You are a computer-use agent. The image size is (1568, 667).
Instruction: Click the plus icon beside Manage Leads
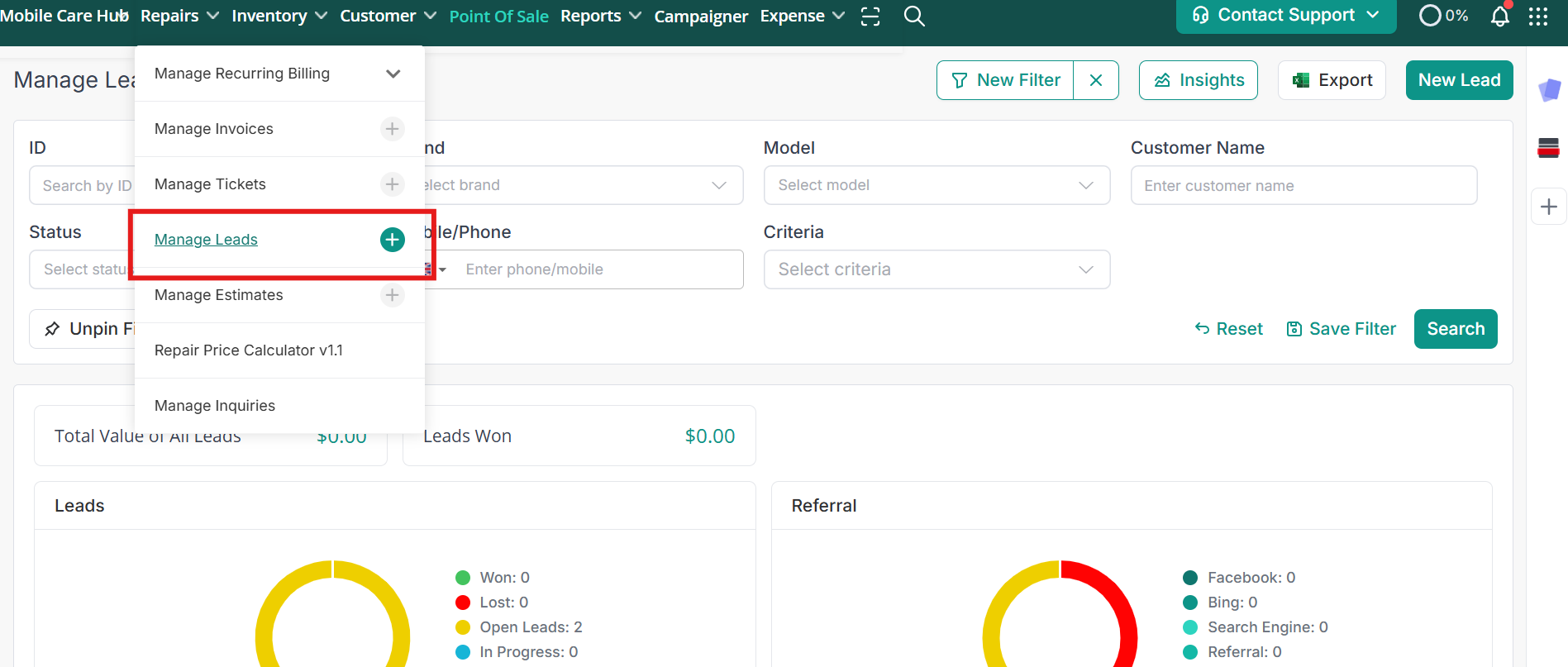[x=392, y=240]
